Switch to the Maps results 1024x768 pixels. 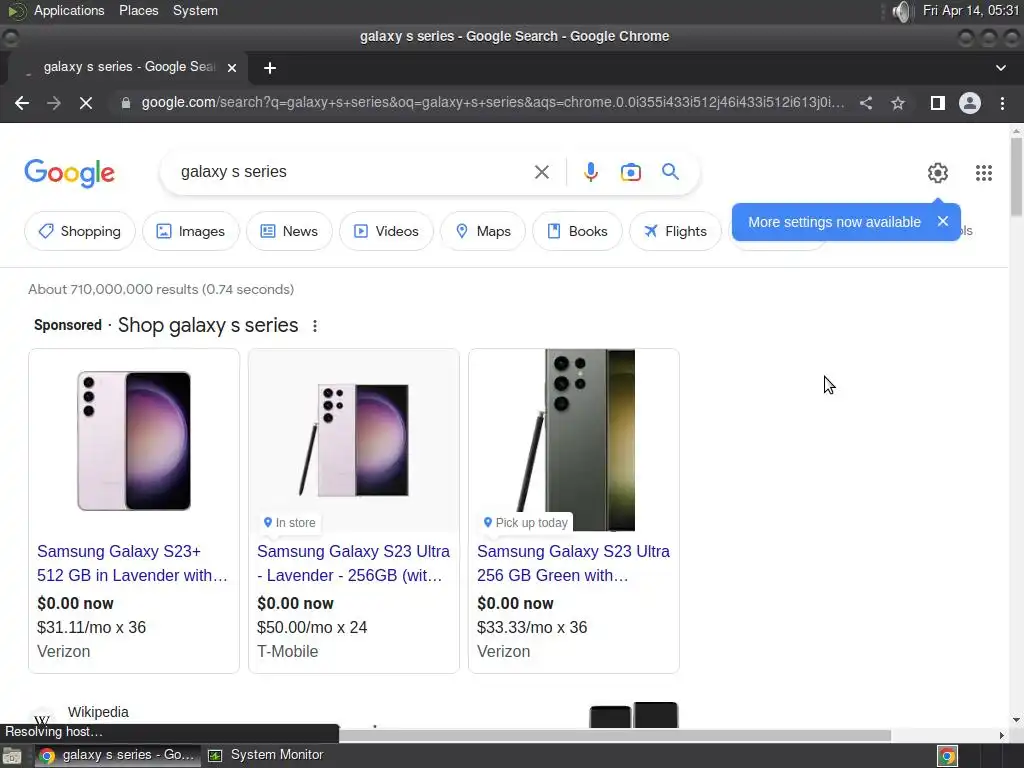point(483,231)
